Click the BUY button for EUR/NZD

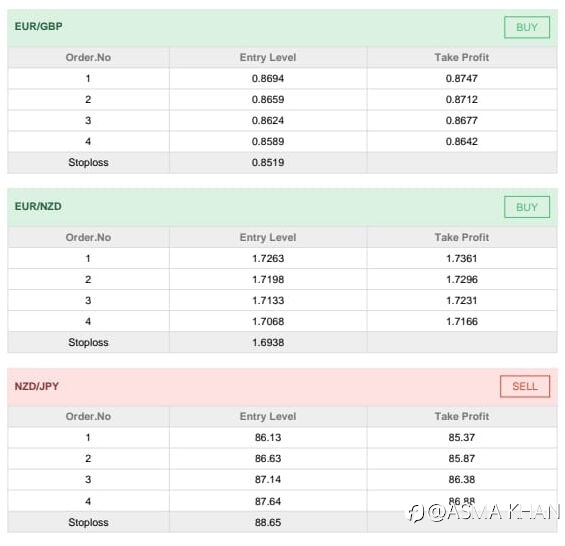(x=527, y=207)
